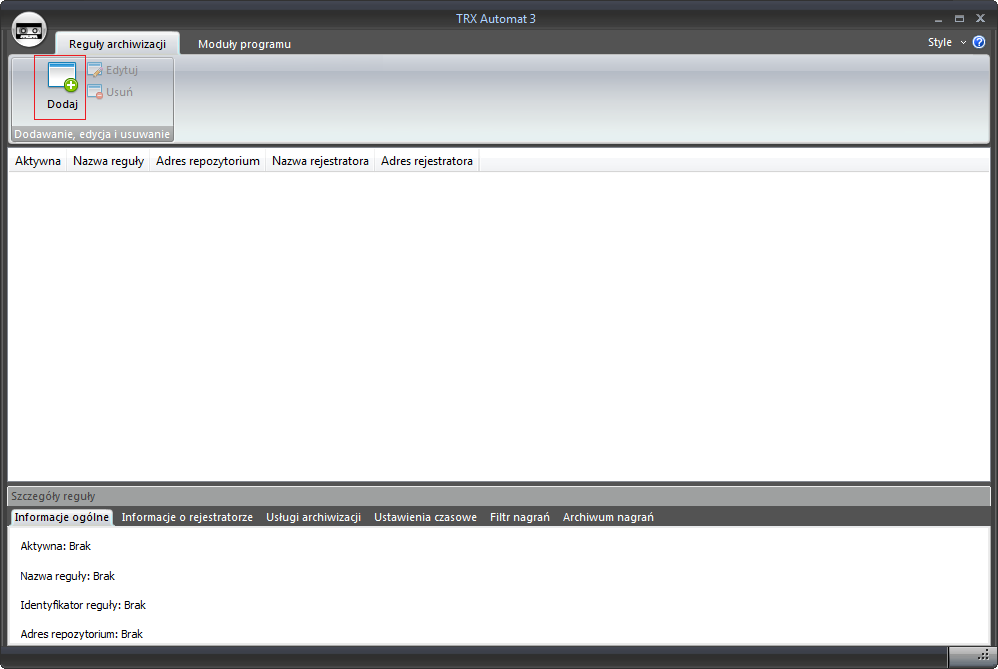Viewport: 998px width, 669px height.
Task: Click the Aktywna: Brak text line
Action: 55,546
